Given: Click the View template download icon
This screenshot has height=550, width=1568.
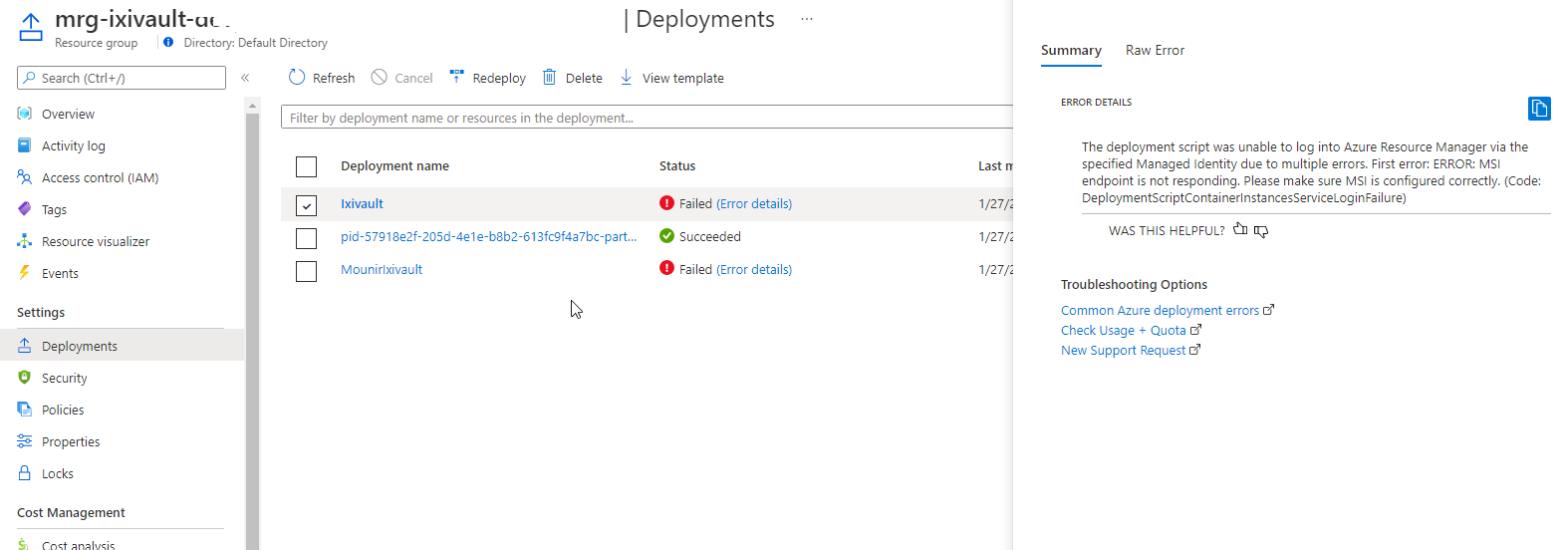Looking at the screenshot, I should point(627,78).
